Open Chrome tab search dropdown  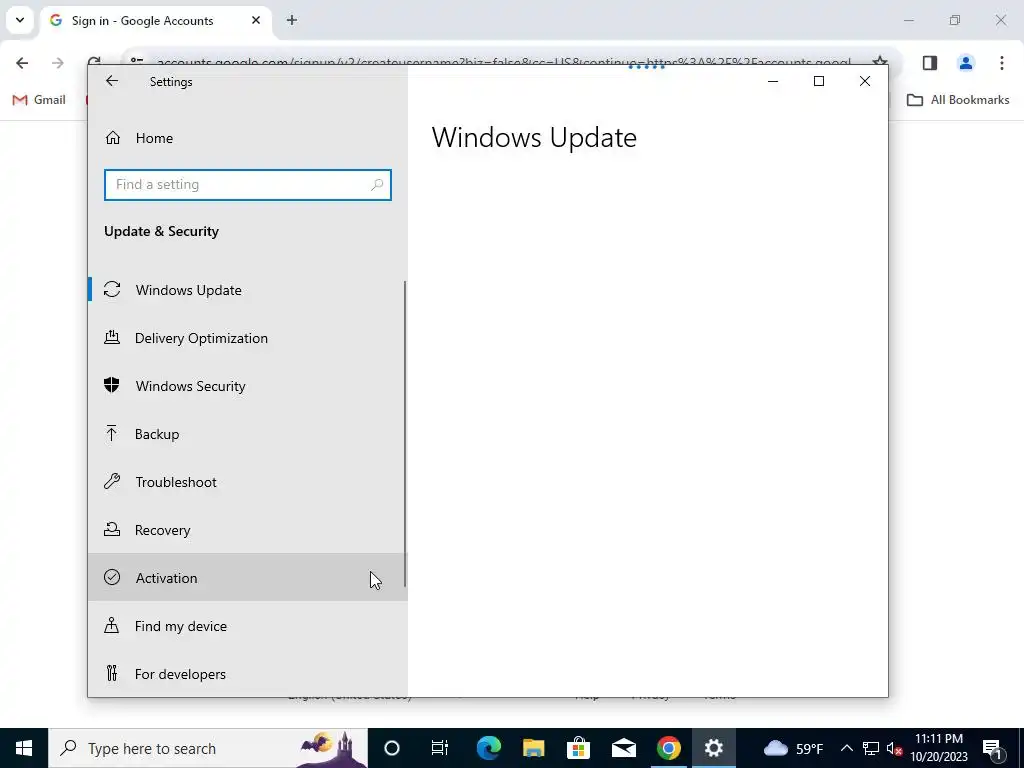pos(20,20)
